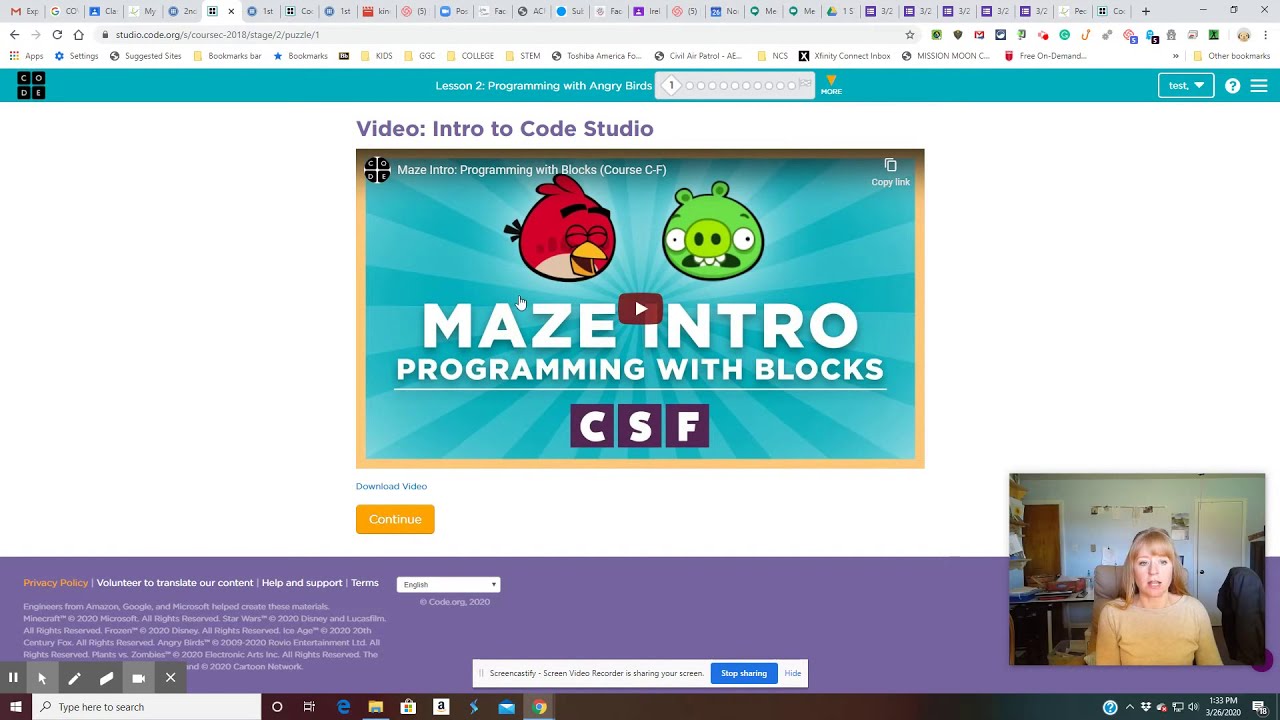Open File Explorer from the taskbar

click(375, 707)
